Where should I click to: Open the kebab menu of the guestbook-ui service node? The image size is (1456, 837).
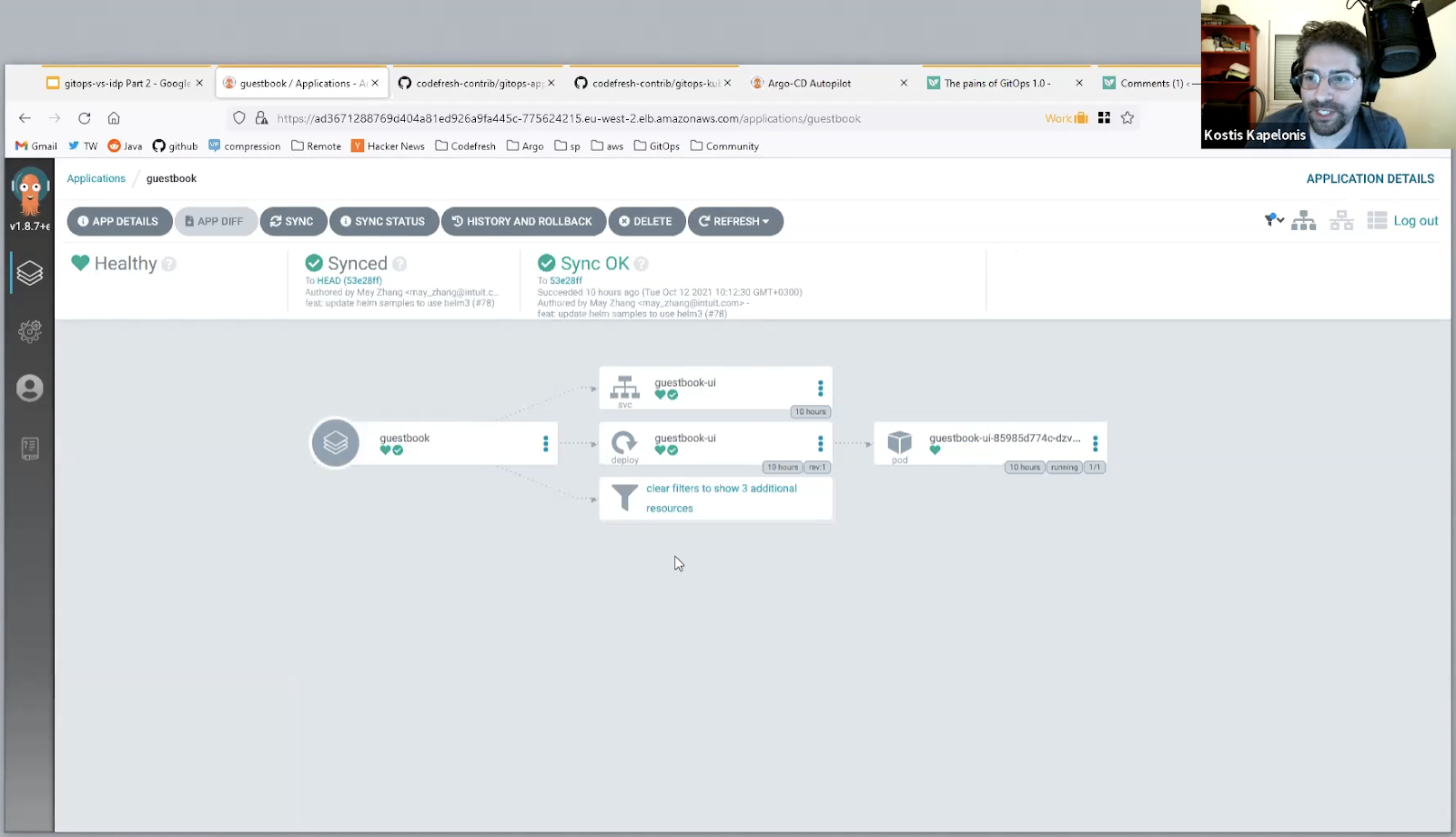pyautogui.click(x=820, y=388)
